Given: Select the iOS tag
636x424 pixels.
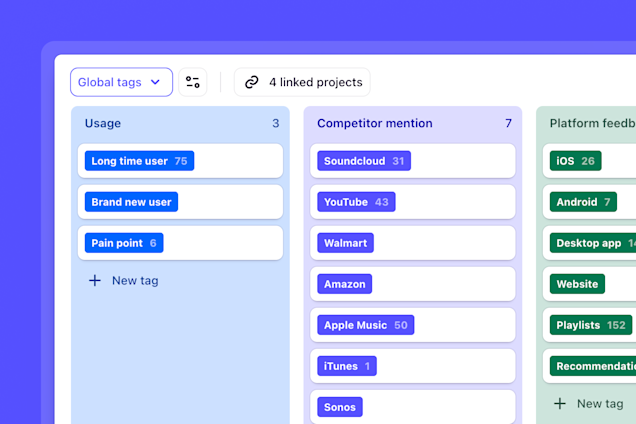Looking at the screenshot, I should click(576, 161).
